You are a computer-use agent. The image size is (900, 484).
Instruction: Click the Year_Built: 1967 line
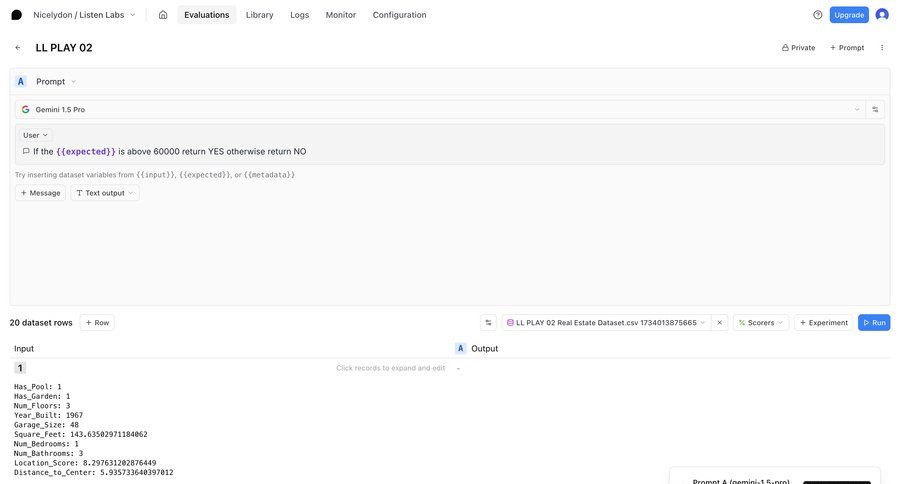click(48, 415)
